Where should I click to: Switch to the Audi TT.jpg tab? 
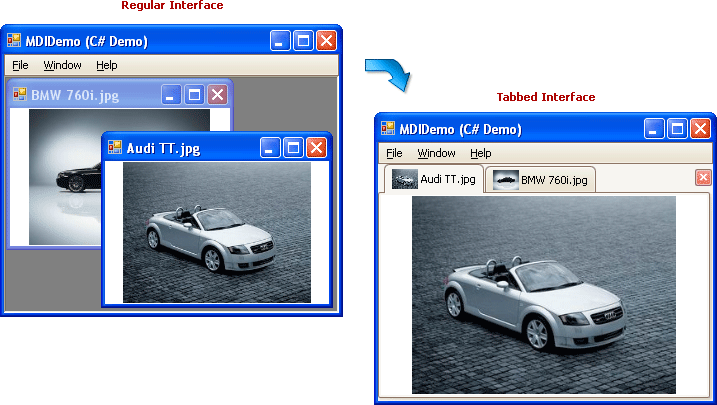pyautogui.click(x=433, y=179)
